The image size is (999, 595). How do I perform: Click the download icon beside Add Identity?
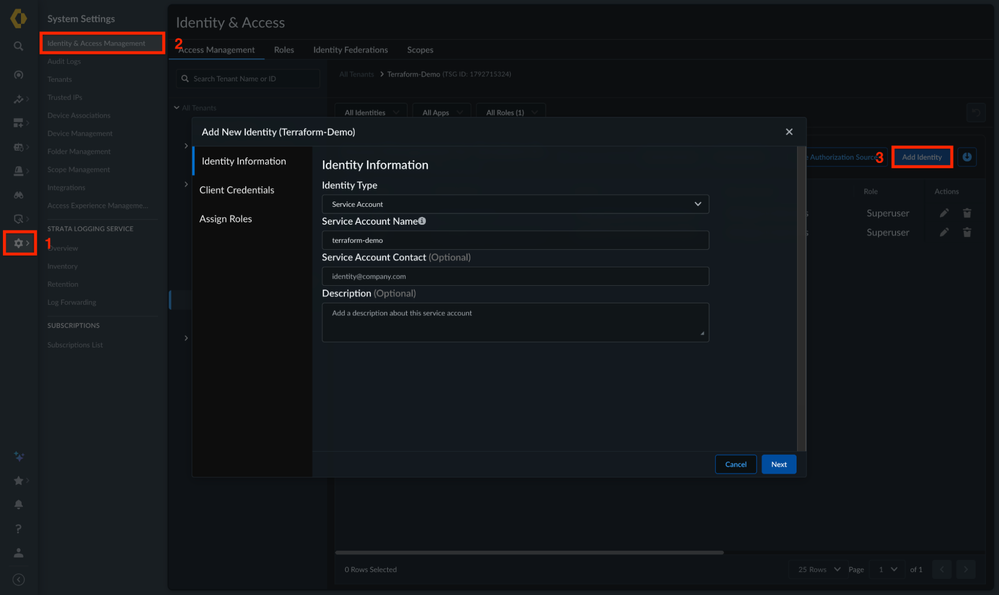[x=967, y=157]
